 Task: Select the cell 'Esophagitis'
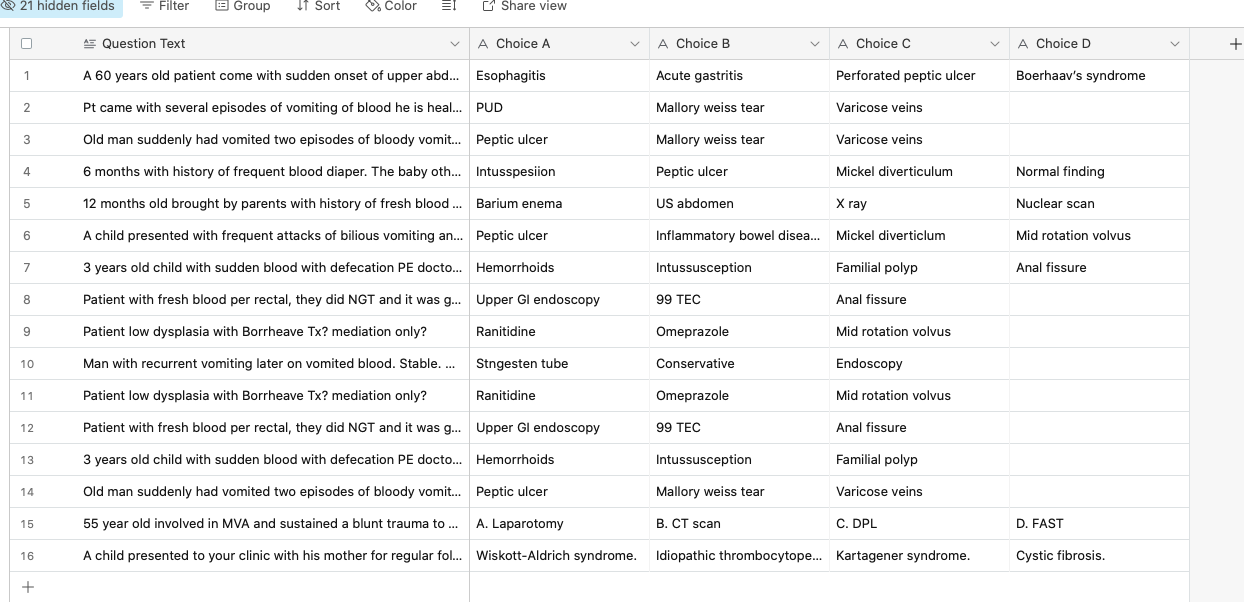[x=559, y=76]
